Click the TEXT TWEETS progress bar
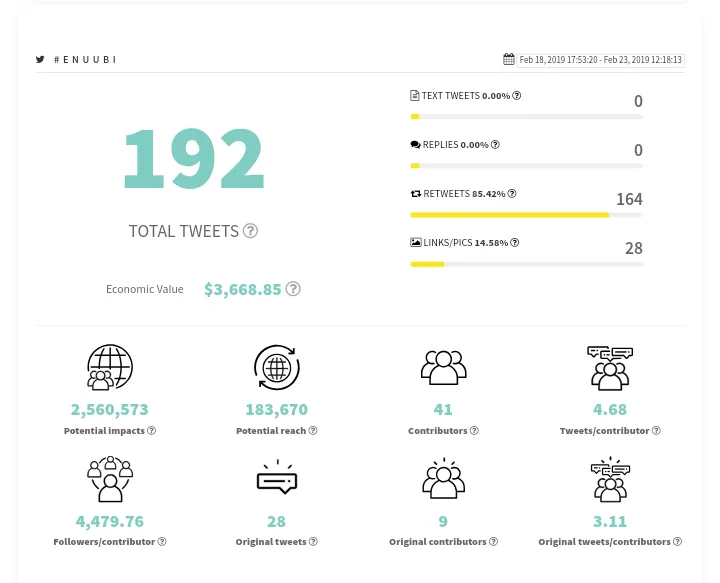 [x=527, y=117]
